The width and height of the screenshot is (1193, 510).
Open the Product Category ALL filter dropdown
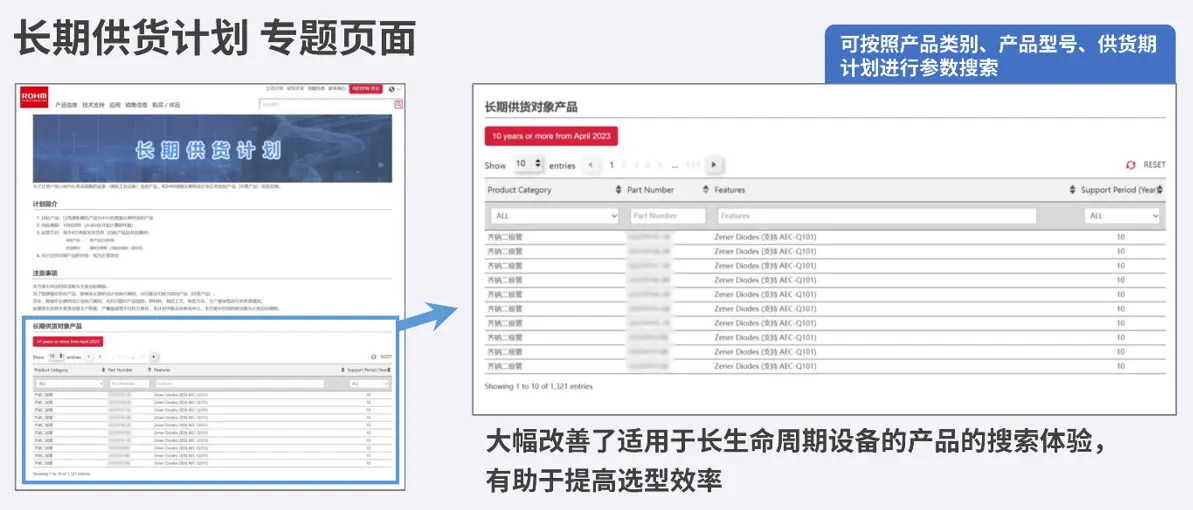tap(555, 216)
